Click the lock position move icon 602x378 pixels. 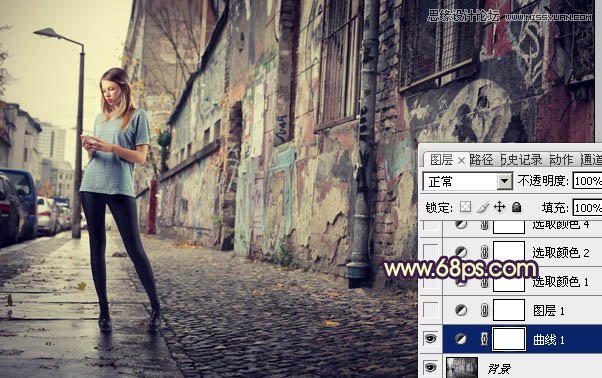pyautogui.click(x=499, y=207)
